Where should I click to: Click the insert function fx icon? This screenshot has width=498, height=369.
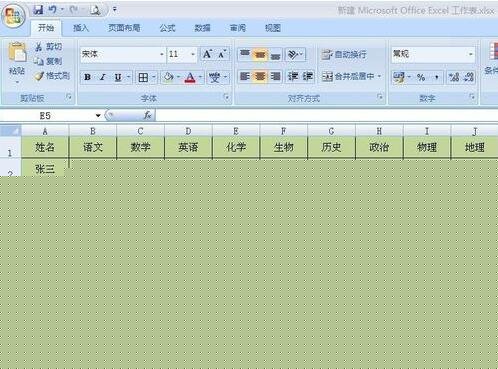point(147,115)
